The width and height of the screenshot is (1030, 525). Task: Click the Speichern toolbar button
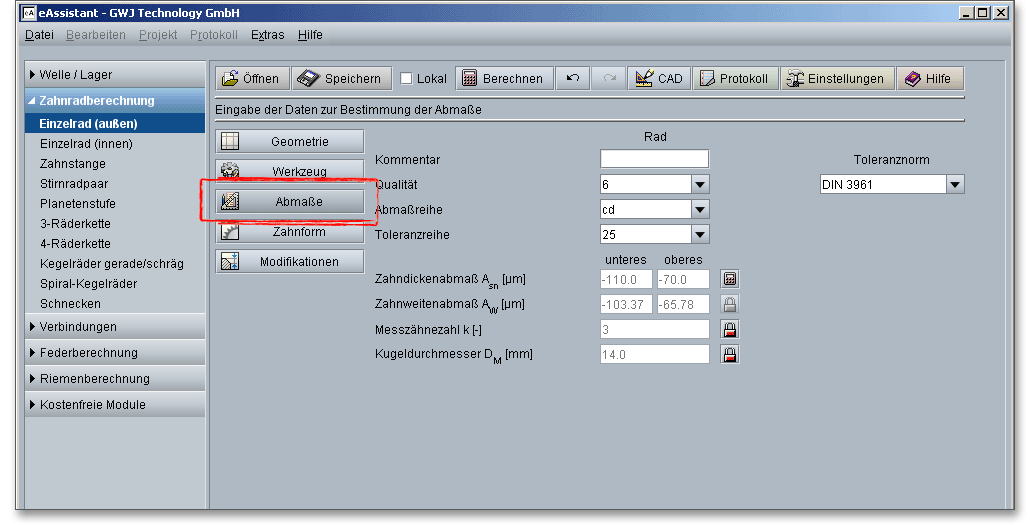[341, 79]
